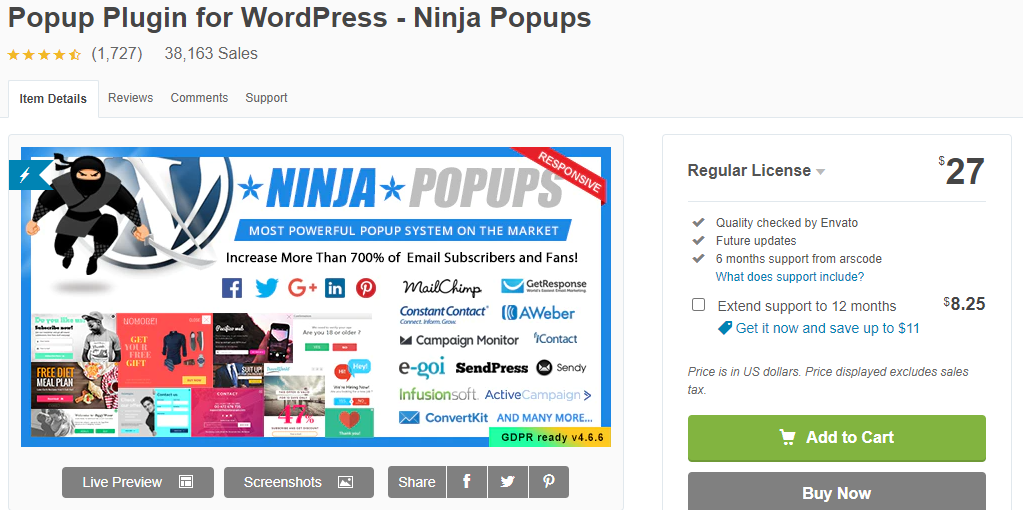Screen dimensions: 1023x510
Task: Share item via Pinterest icon button
Action: pyautogui.click(x=549, y=482)
